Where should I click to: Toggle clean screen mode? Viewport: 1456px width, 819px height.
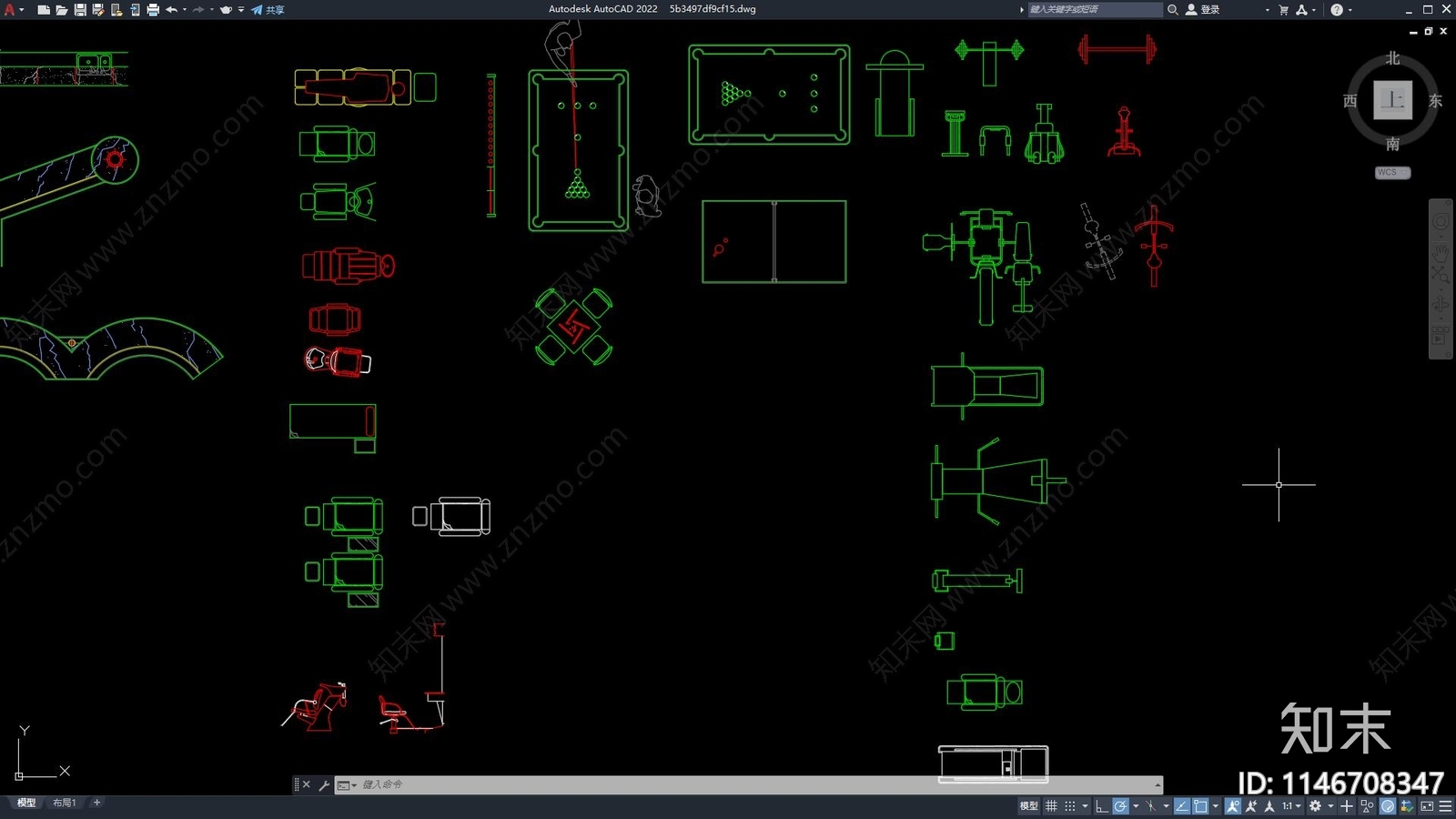click(x=1427, y=806)
